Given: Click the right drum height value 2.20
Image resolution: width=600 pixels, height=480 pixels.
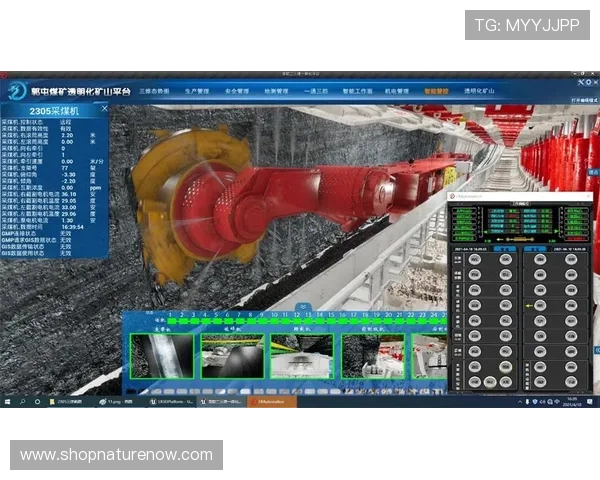Looking at the screenshot, I should [x=67, y=135].
